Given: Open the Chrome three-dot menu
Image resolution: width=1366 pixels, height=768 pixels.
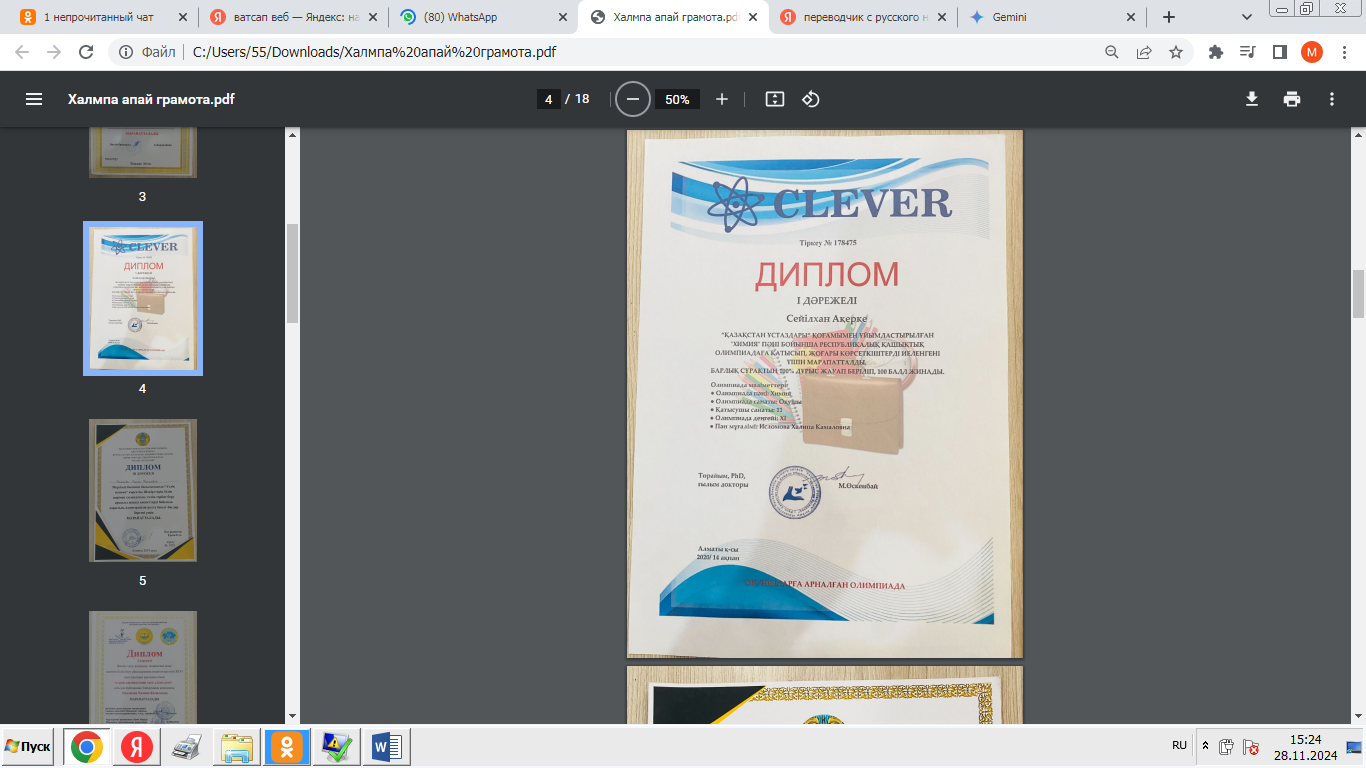Looking at the screenshot, I should 1343,52.
